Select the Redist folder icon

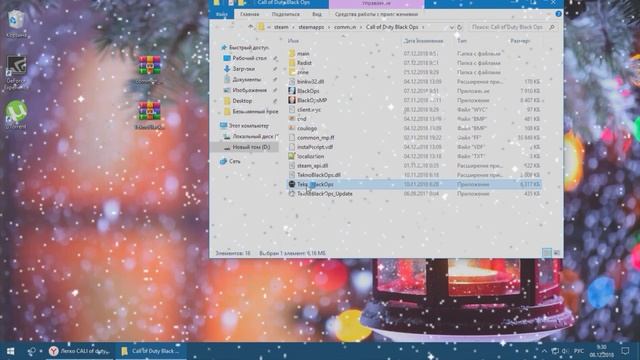[x=292, y=63]
